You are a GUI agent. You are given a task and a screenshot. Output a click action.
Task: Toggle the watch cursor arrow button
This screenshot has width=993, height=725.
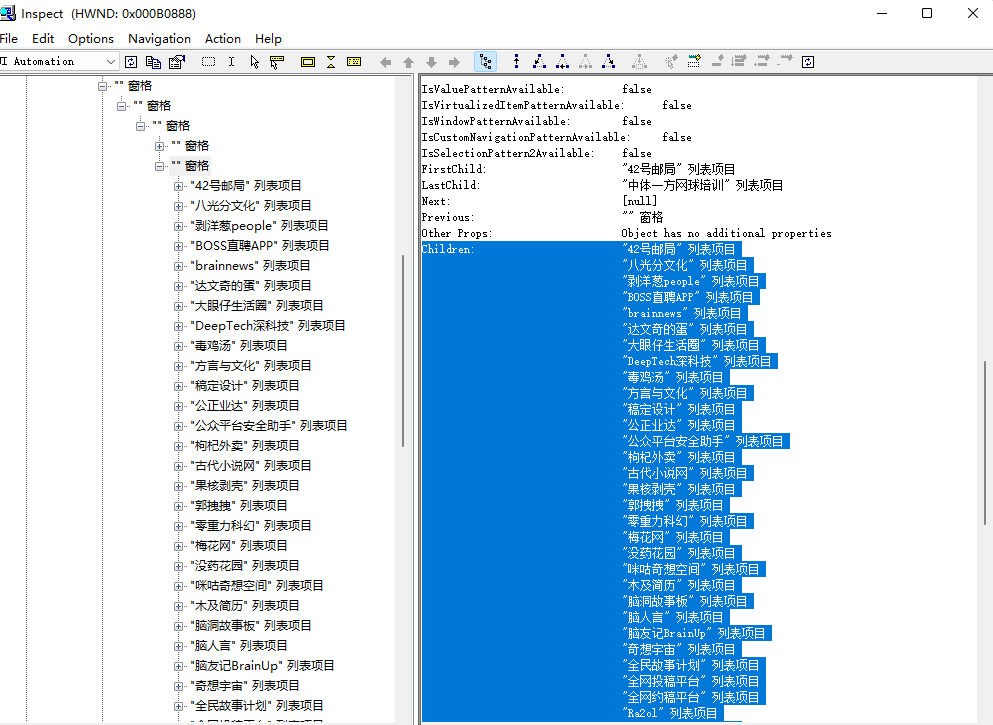(254, 62)
